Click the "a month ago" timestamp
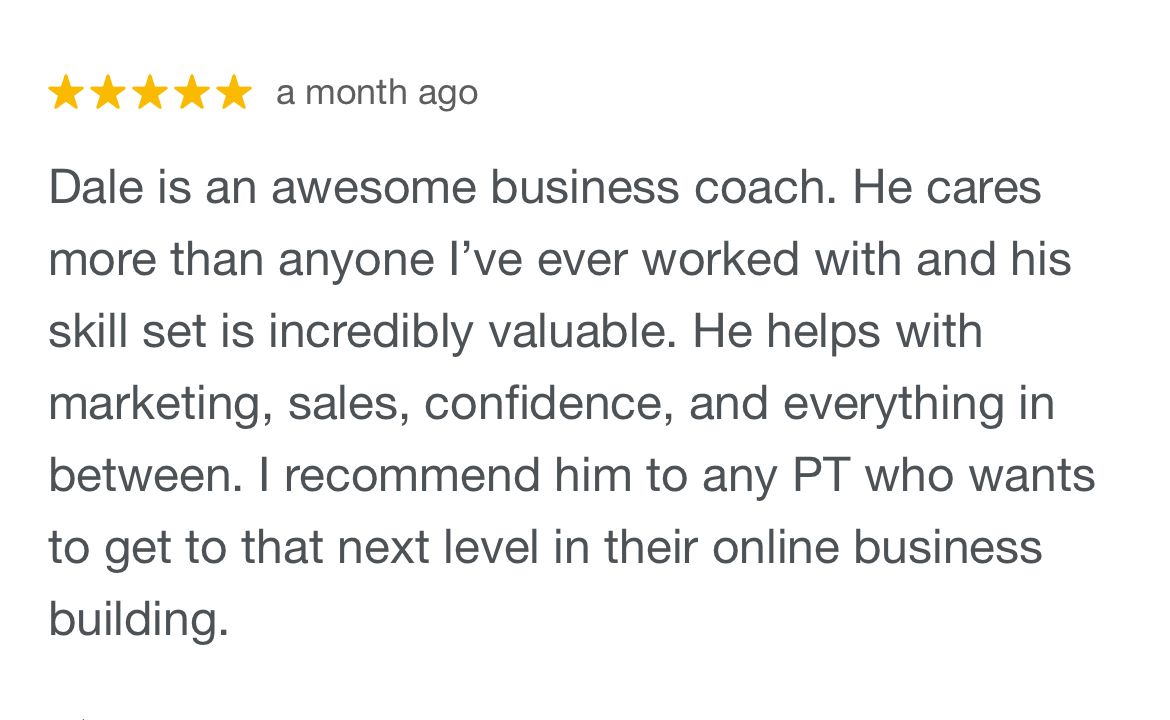 point(377,93)
